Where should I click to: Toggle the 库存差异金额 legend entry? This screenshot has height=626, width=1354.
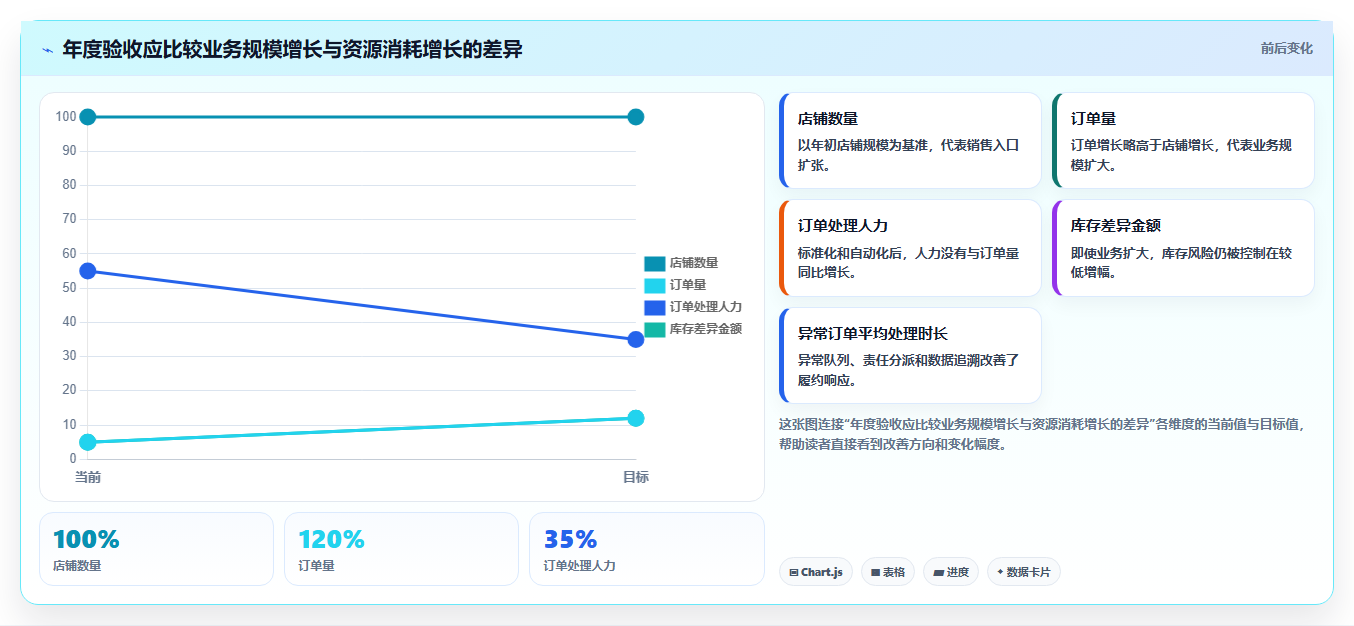click(693, 329)
